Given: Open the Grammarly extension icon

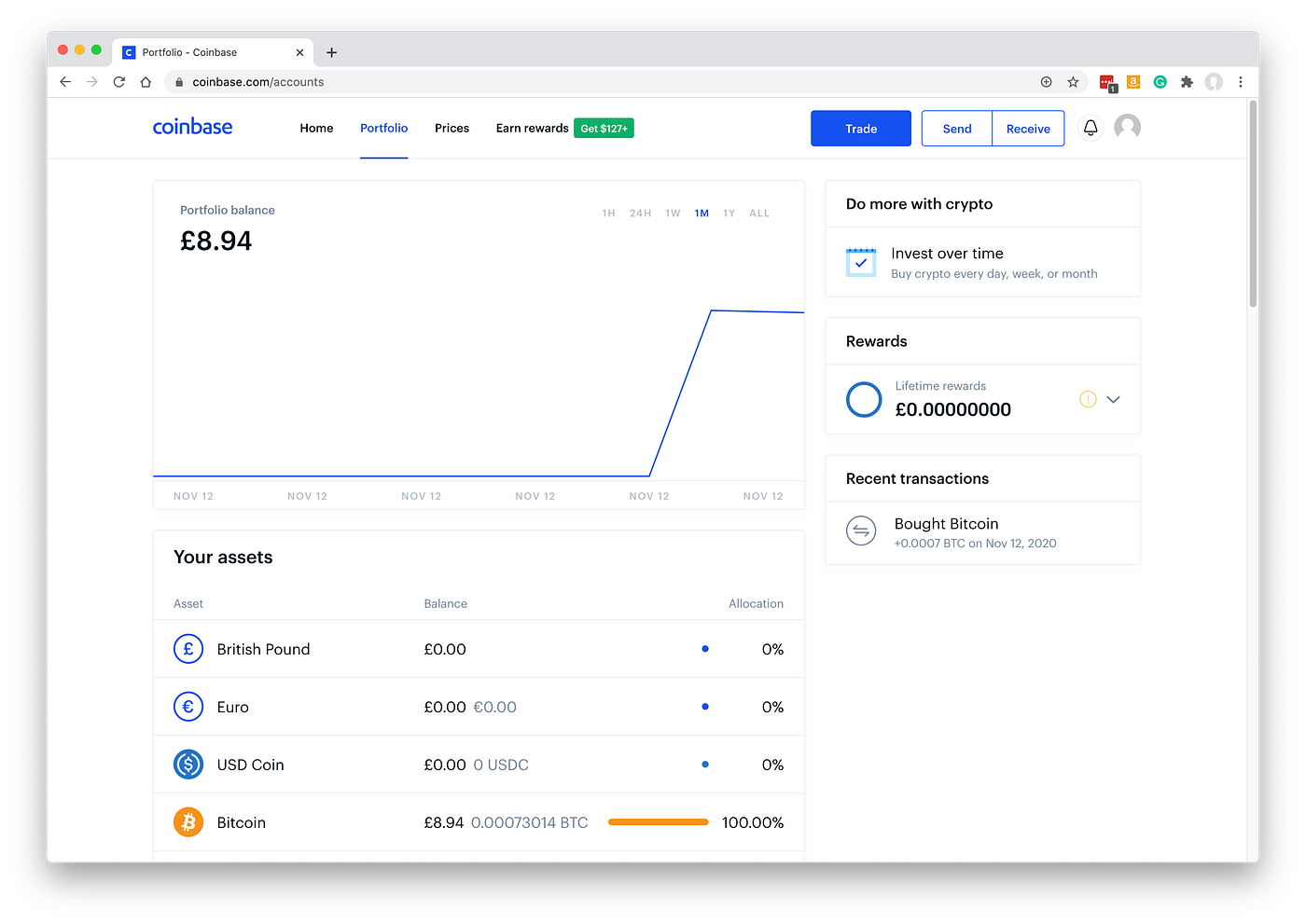Looking at the screenshot, I should (x=1160, y=82).
